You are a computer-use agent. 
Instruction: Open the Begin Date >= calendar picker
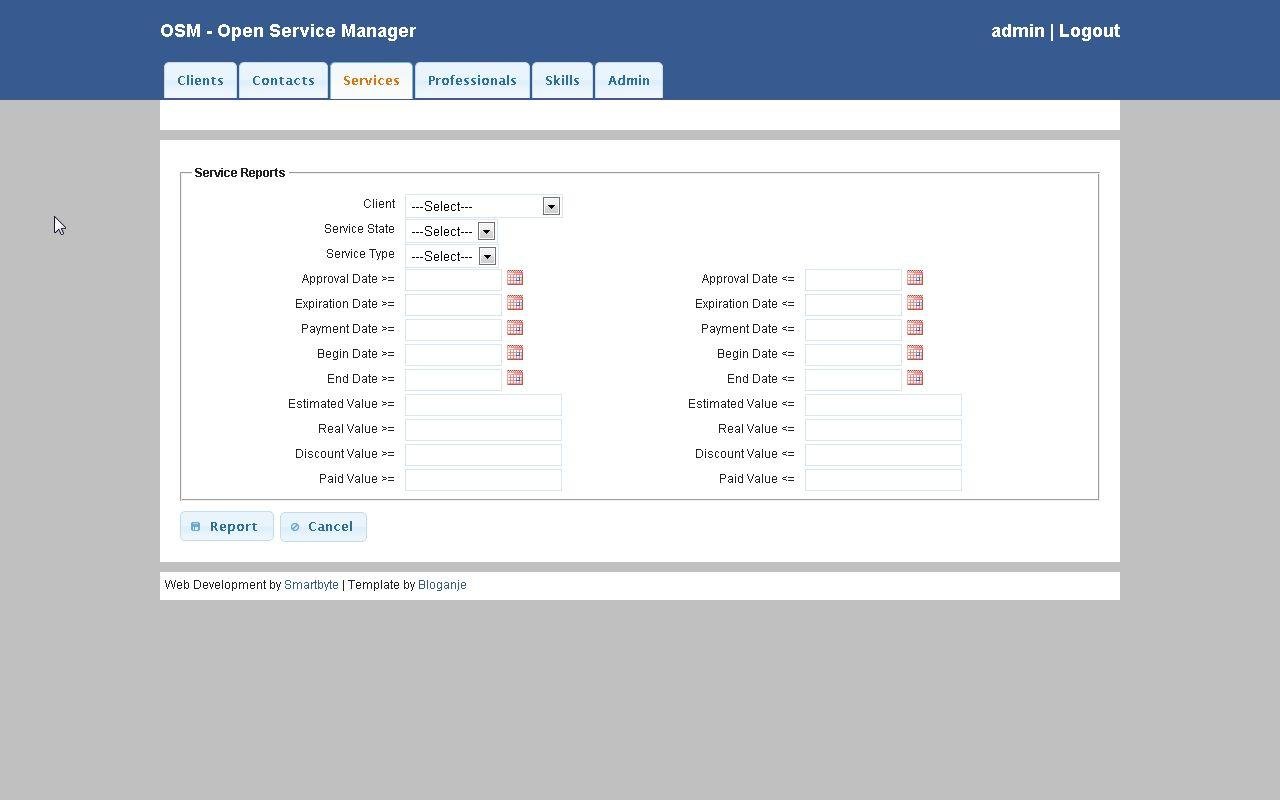(515, 353)
